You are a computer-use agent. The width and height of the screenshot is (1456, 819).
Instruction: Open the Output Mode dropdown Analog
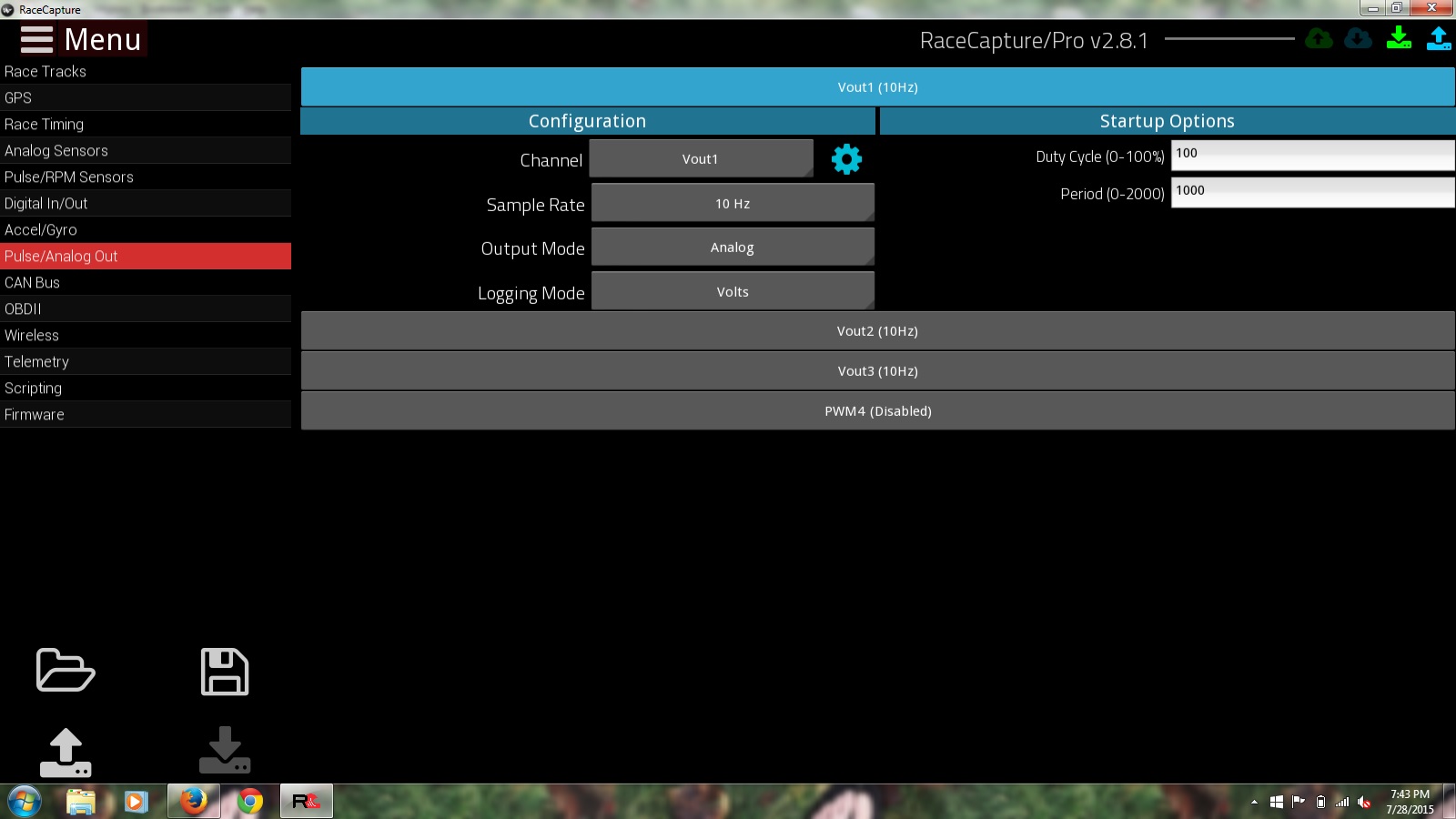tap(733, 247)
